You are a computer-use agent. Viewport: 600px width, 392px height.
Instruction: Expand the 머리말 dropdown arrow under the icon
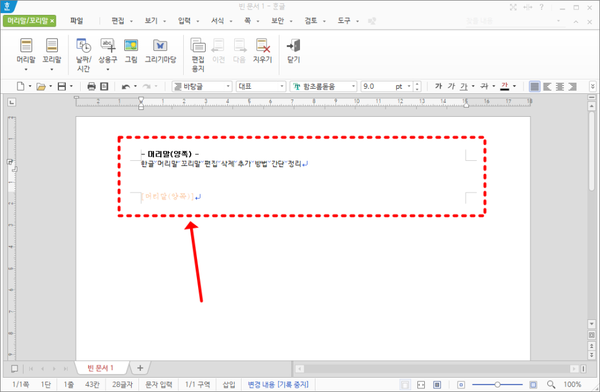click(26, 70)
